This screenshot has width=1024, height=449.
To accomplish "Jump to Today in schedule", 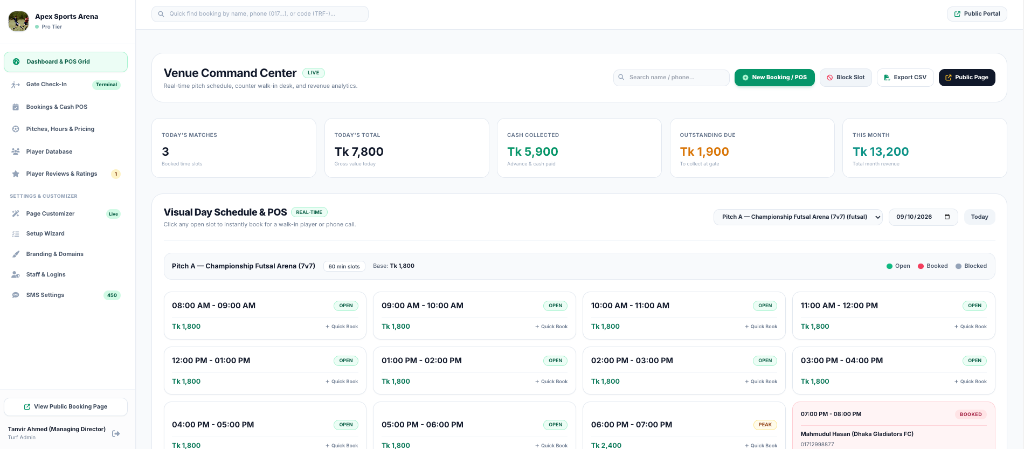I will pos(980,217).
